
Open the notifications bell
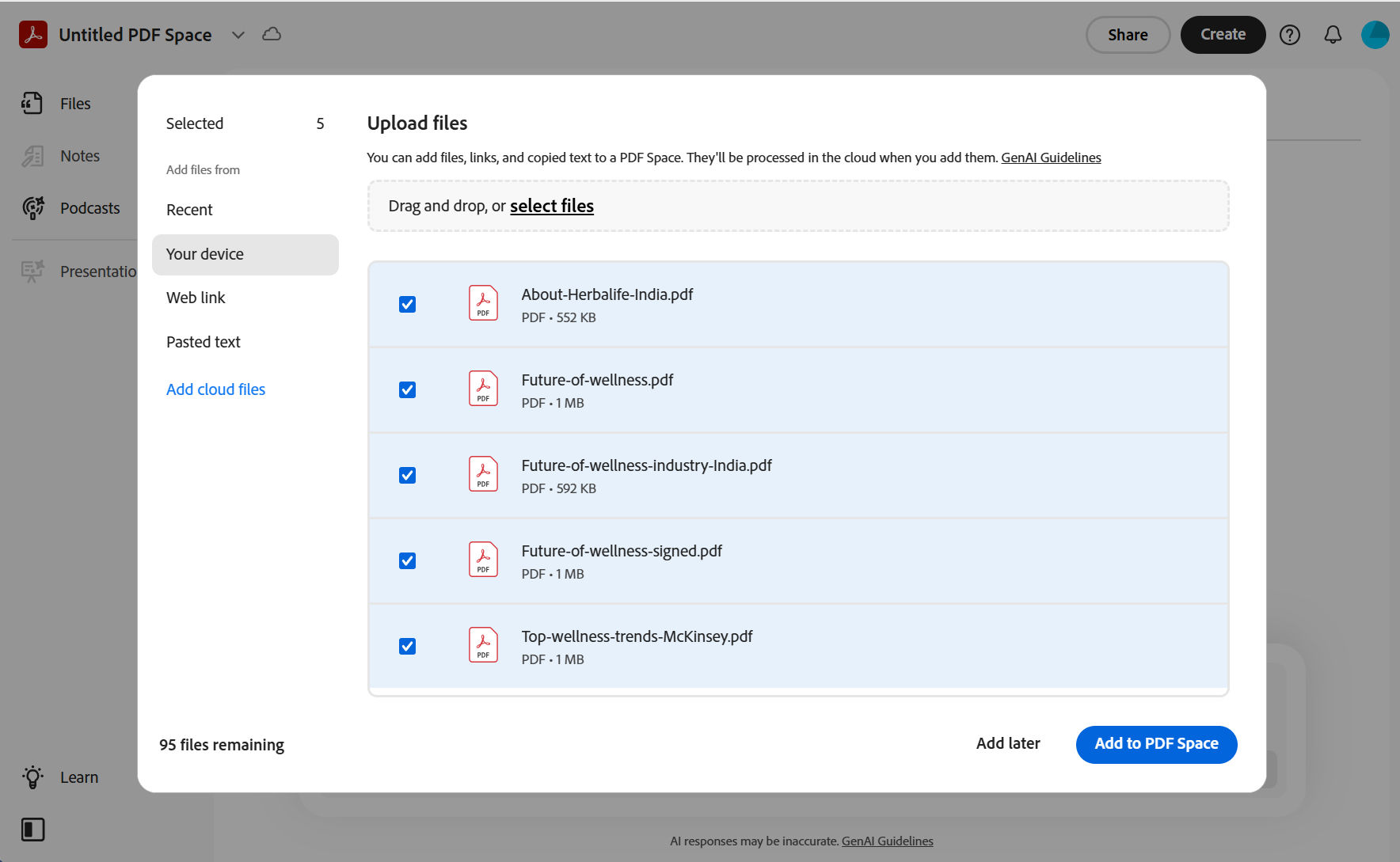[x=1333, y=34]
